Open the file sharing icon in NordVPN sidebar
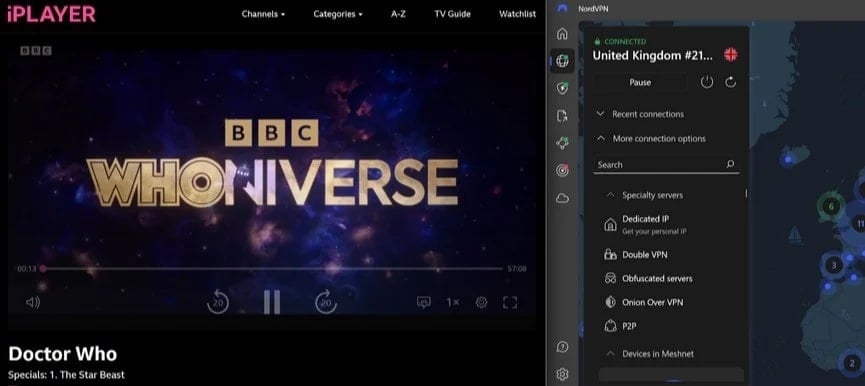 (x=562, y=116)
